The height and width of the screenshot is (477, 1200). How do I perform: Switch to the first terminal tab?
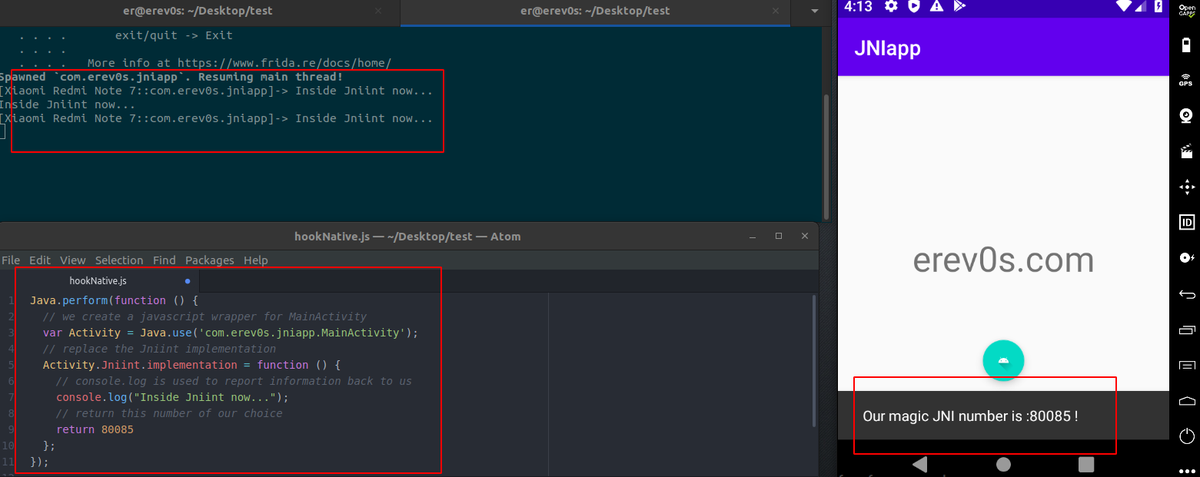click(x=200, y=11)
